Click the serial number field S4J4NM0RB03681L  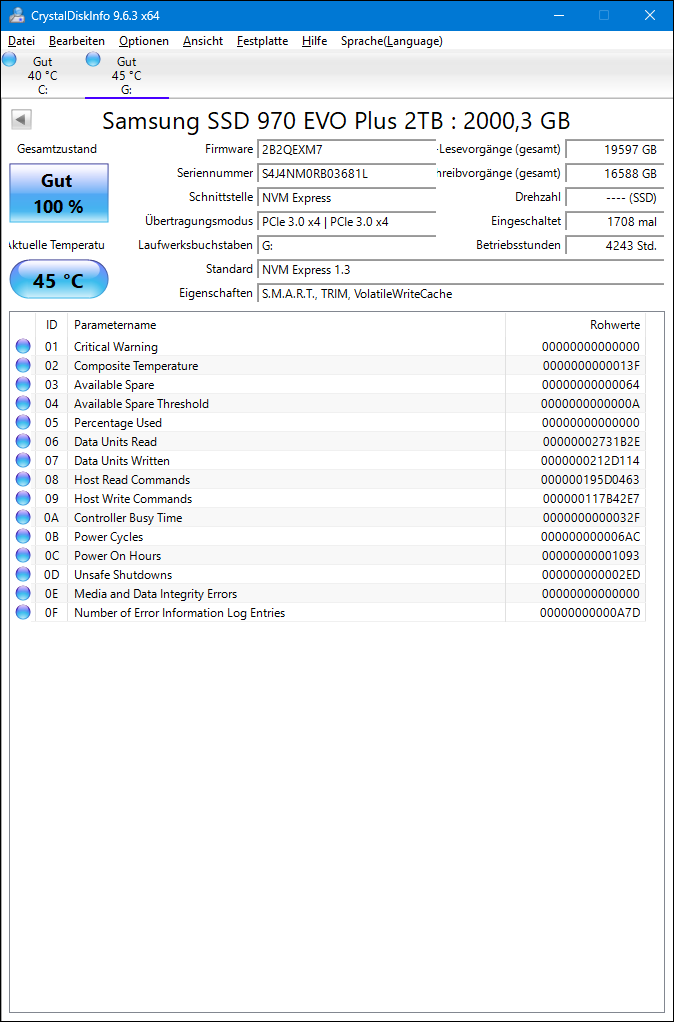click(x=346, y=173)
